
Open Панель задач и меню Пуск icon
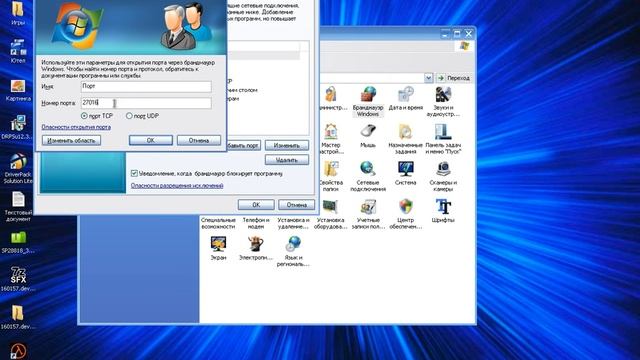(443, 139)
